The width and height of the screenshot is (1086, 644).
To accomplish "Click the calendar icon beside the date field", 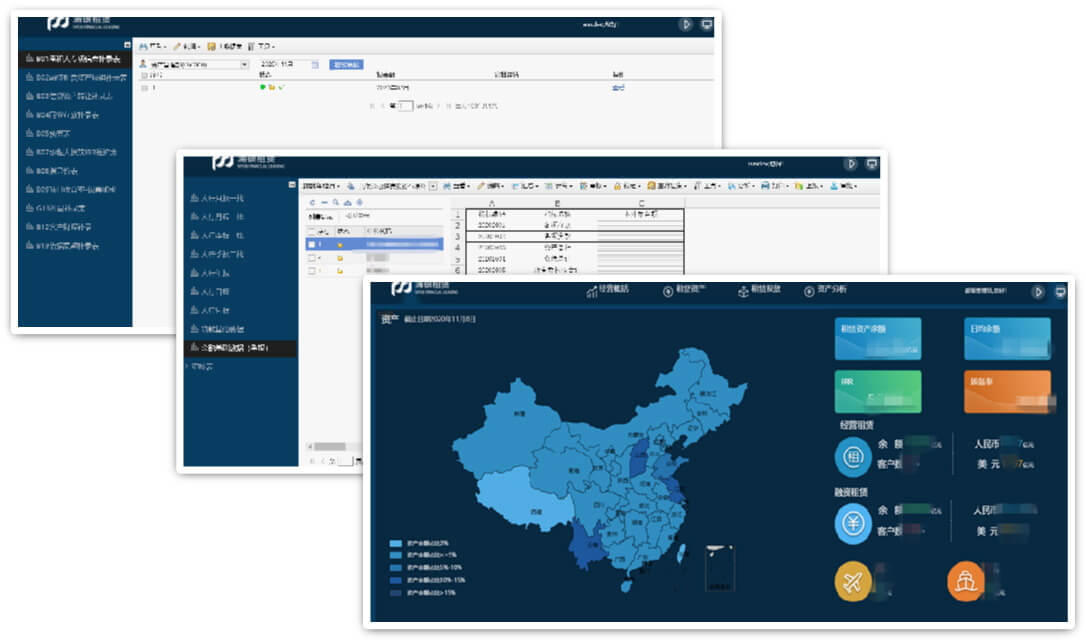I will pyautogui.click(x=315, y=65).
